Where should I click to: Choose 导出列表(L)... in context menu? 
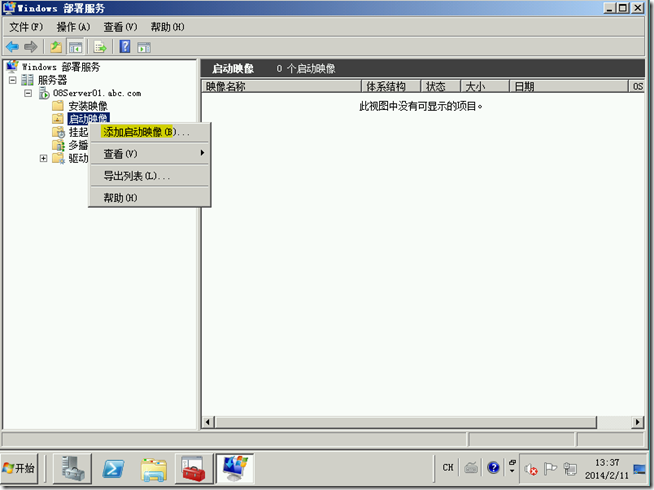coord(150,176)
